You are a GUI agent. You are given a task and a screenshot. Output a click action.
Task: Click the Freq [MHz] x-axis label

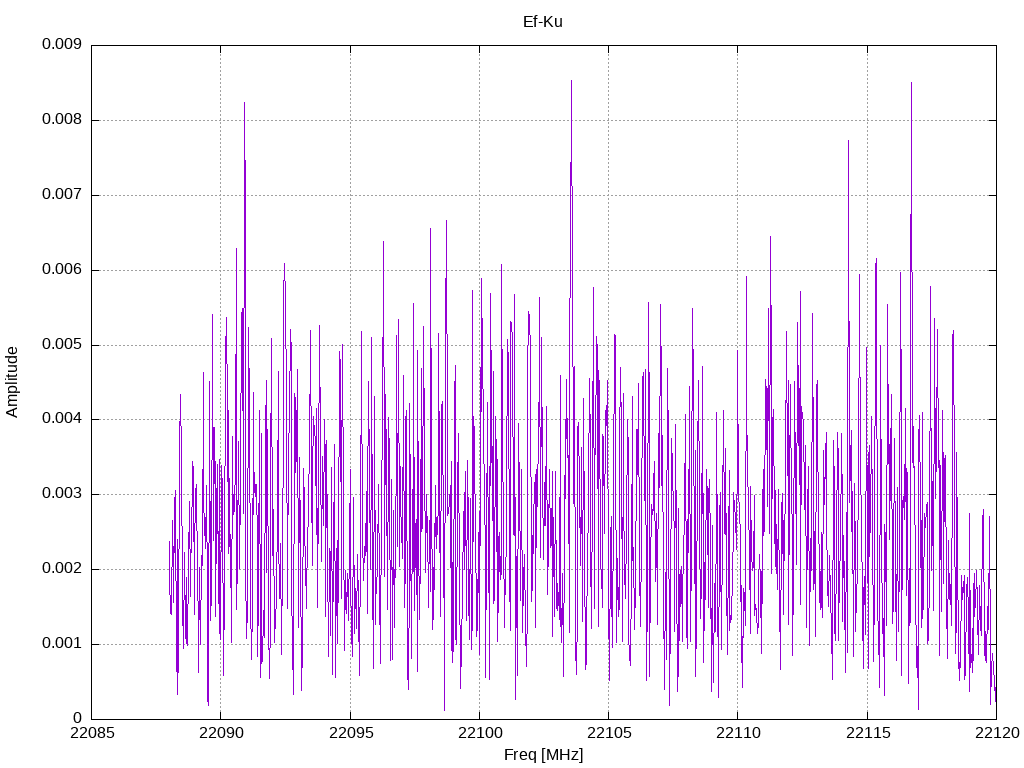(543, 755)
